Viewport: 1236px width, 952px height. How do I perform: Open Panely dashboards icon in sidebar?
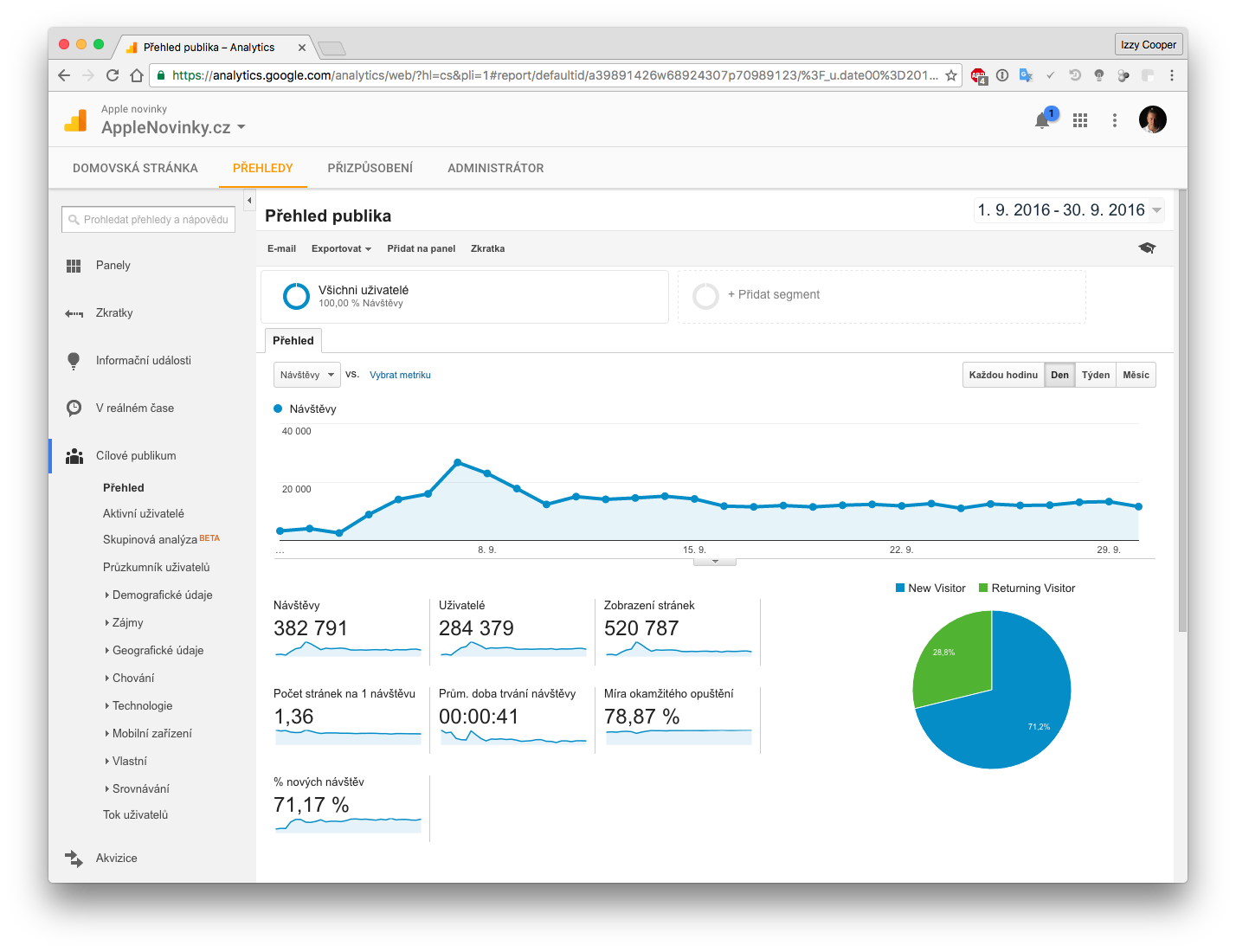coord(74,266)
